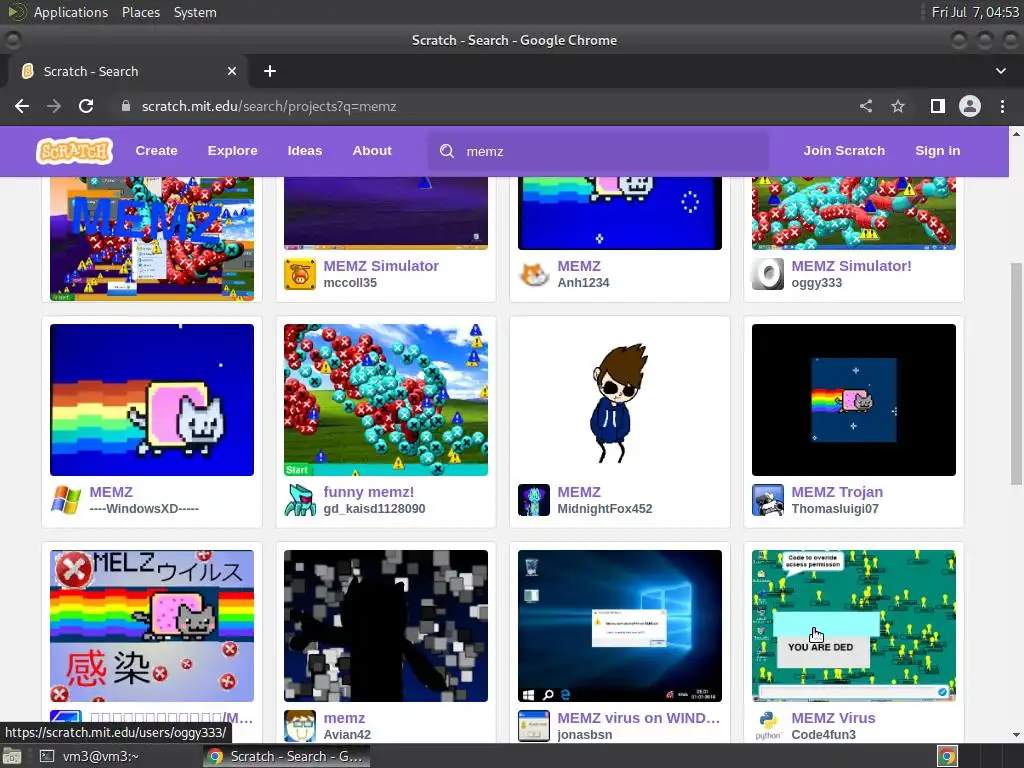Click Thomasluigi07's avatar icon
This screenshot has height=768, width=1024.
[x=767, y=500]
